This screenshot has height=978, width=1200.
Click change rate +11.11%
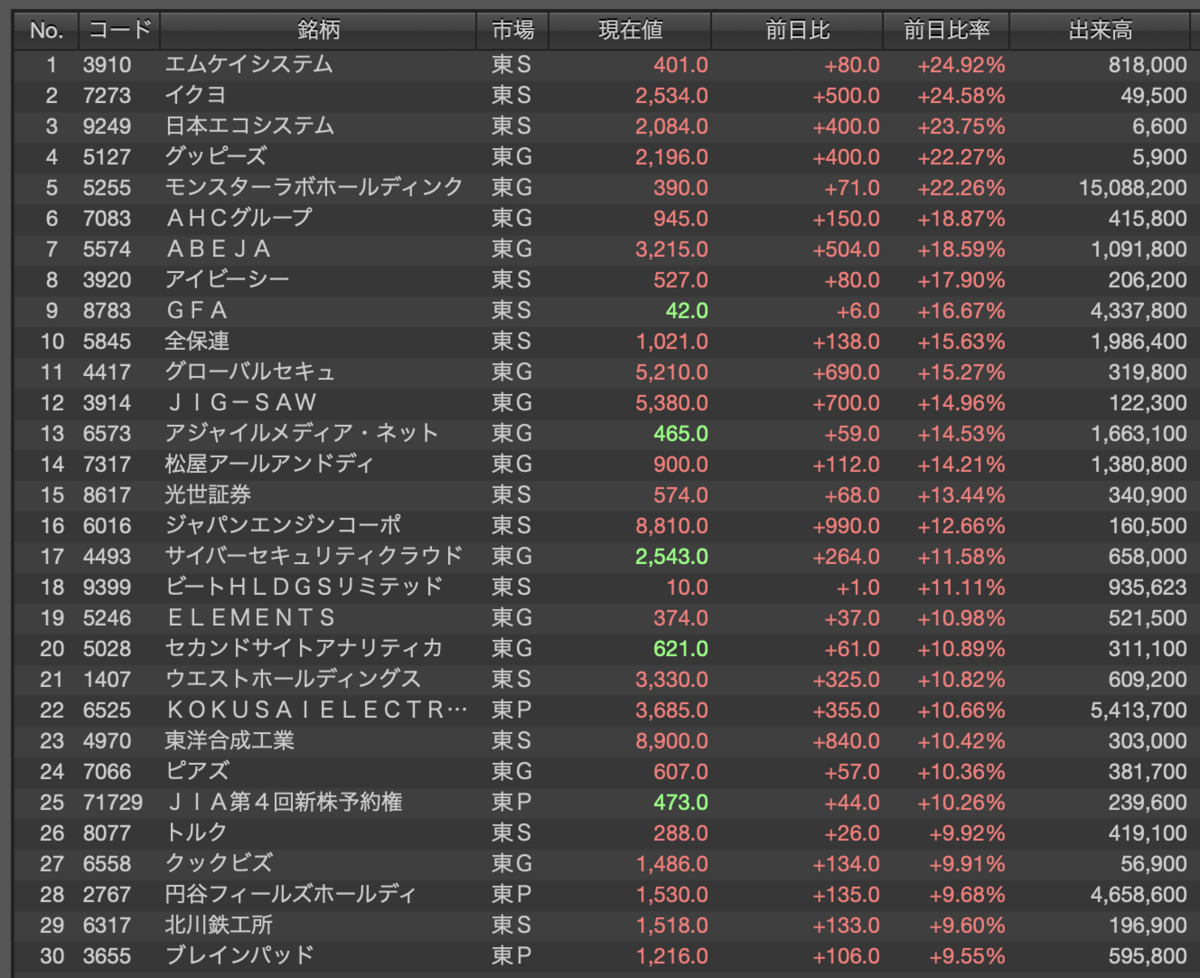pos(961,586)
